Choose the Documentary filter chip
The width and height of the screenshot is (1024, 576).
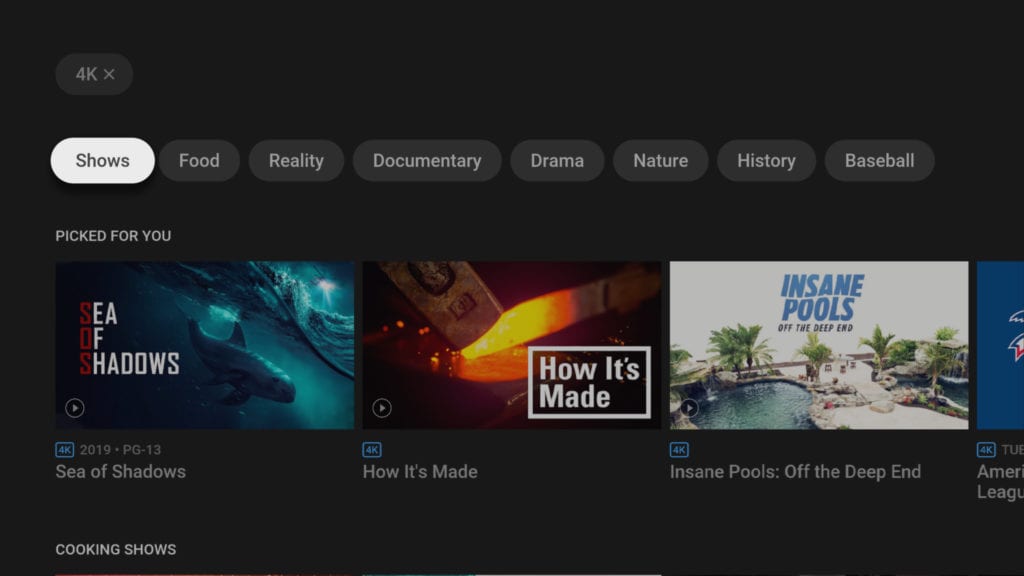click(x=427, y=160)
